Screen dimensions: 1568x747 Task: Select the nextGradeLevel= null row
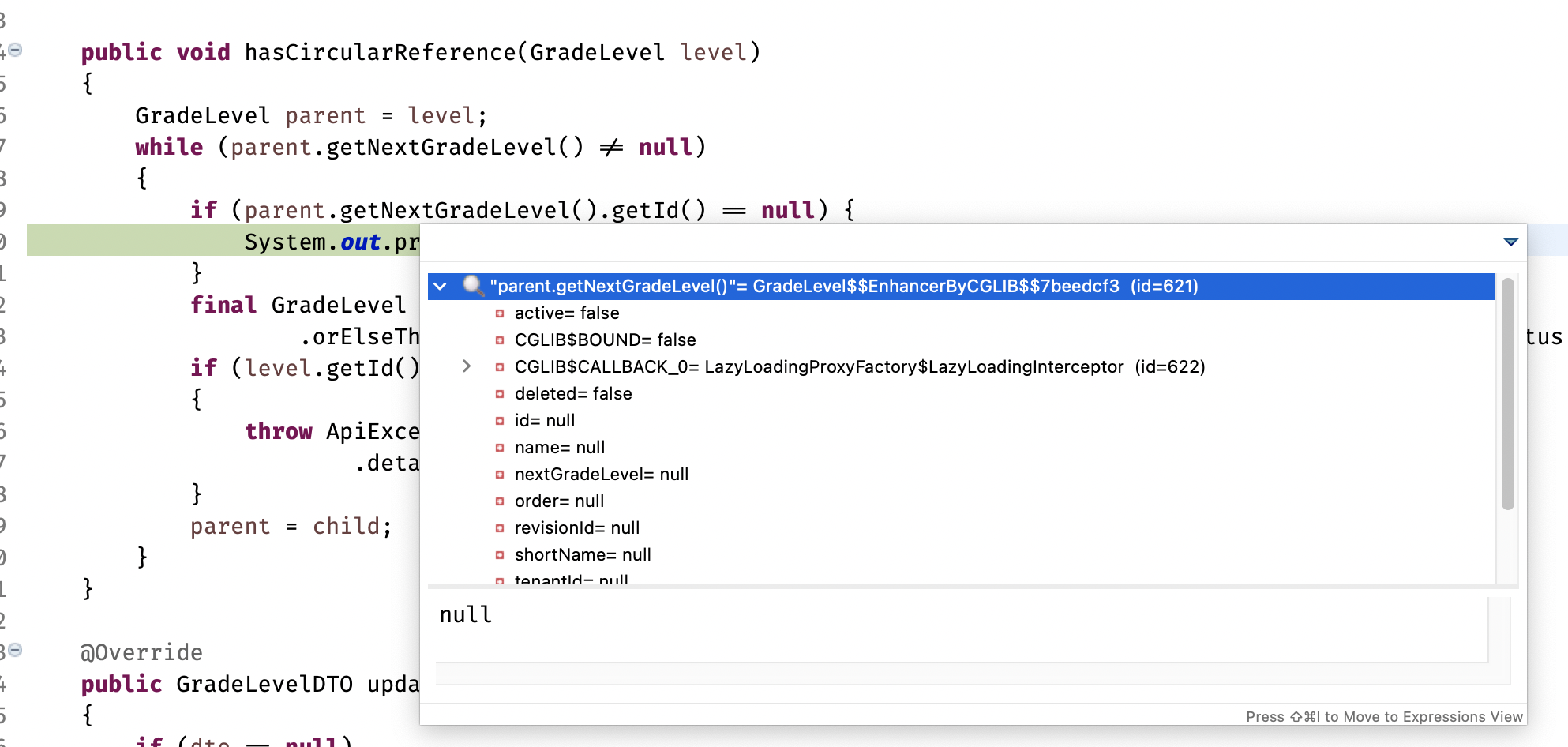[x=602, y=475]
